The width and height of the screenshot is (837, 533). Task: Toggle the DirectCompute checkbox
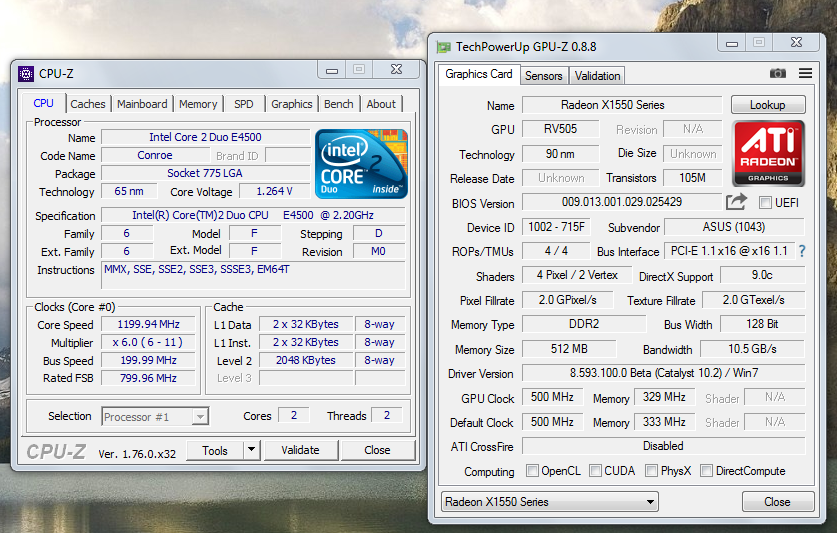pyautogui.click(x=707, y=471)
